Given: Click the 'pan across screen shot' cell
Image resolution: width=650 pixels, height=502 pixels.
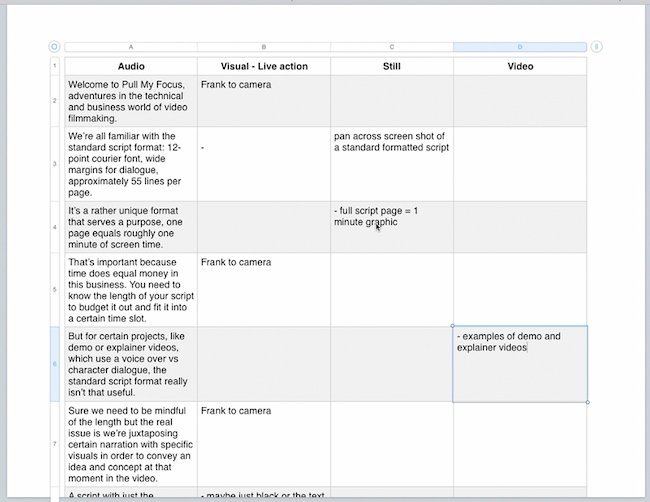Looking at the screenshot, I should pos(392,164).
